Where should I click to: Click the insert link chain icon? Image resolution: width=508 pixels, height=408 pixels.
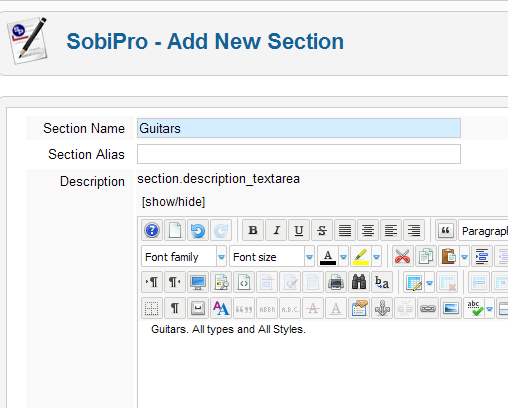click(x=428, y=308)
